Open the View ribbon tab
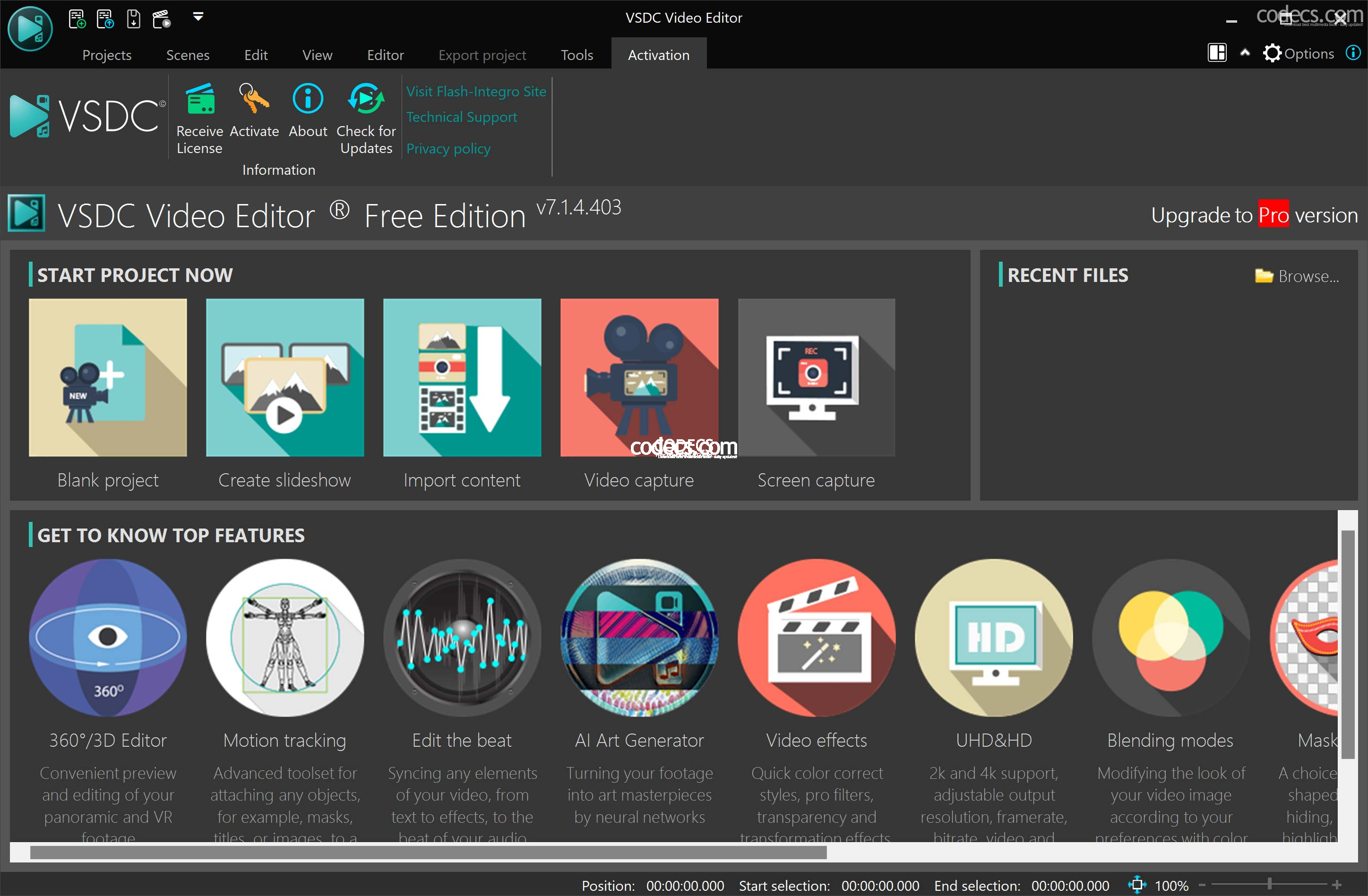Image resolution: width=1368 pixels, height=896 pixels. point(317,55)
